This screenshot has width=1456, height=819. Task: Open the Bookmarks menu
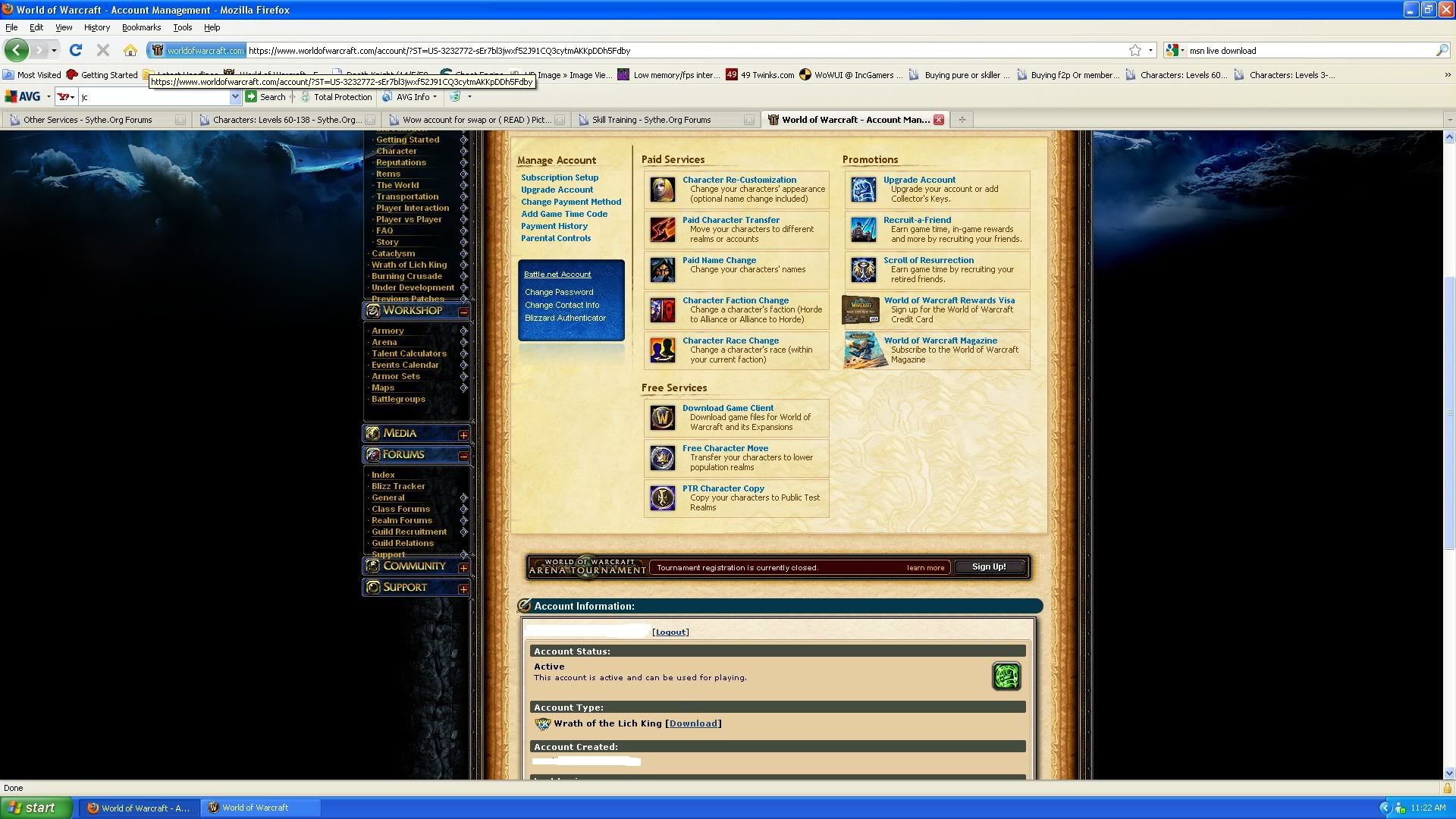(x=141, y=27)
